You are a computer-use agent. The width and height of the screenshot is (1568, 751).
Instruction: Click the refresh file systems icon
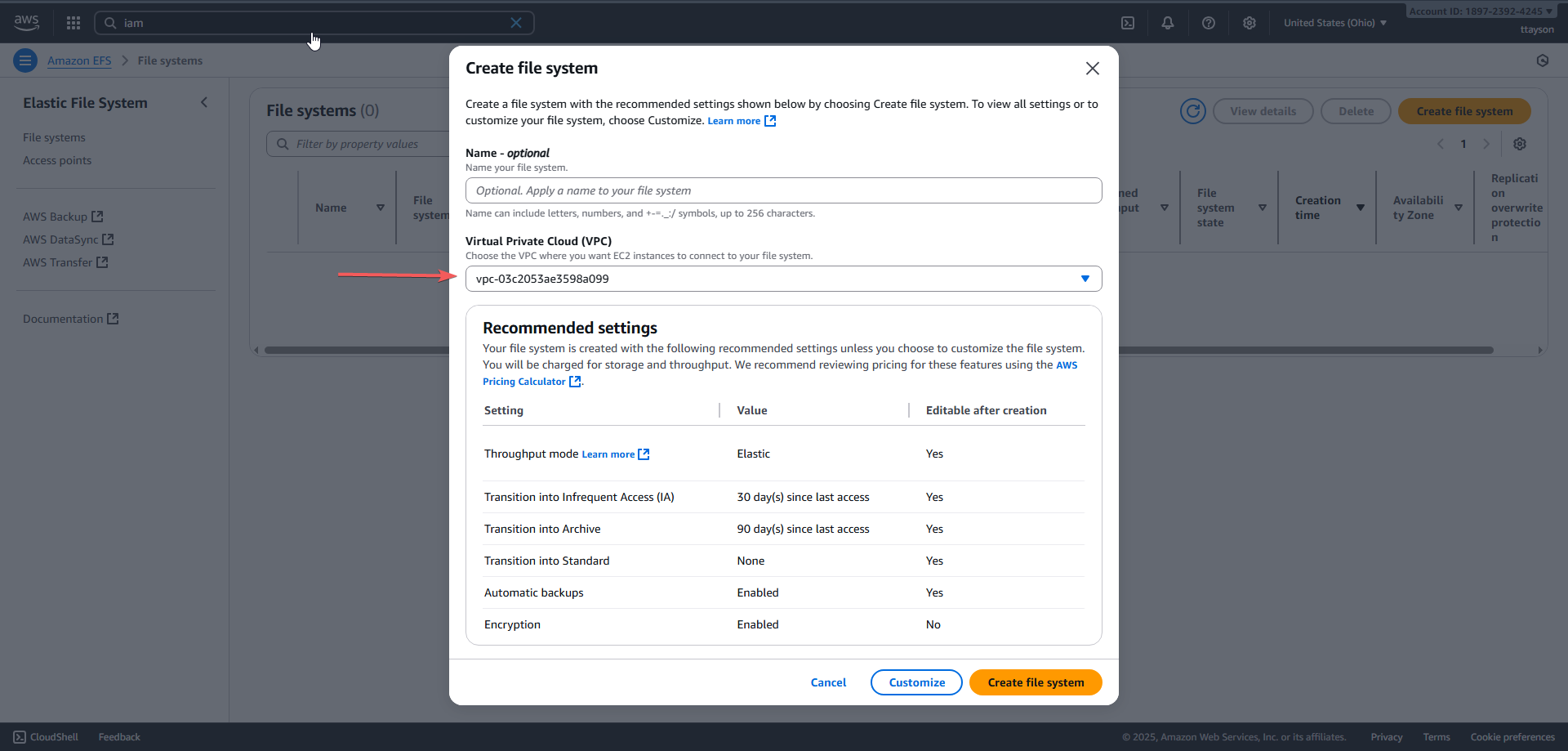1193,111
